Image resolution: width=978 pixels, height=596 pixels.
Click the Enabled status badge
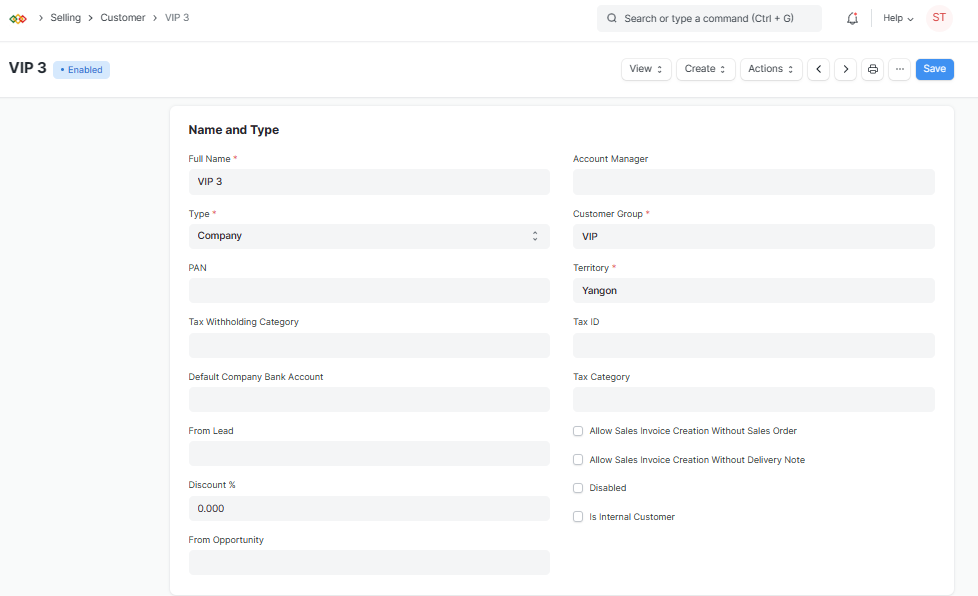(x=80, y=69)
